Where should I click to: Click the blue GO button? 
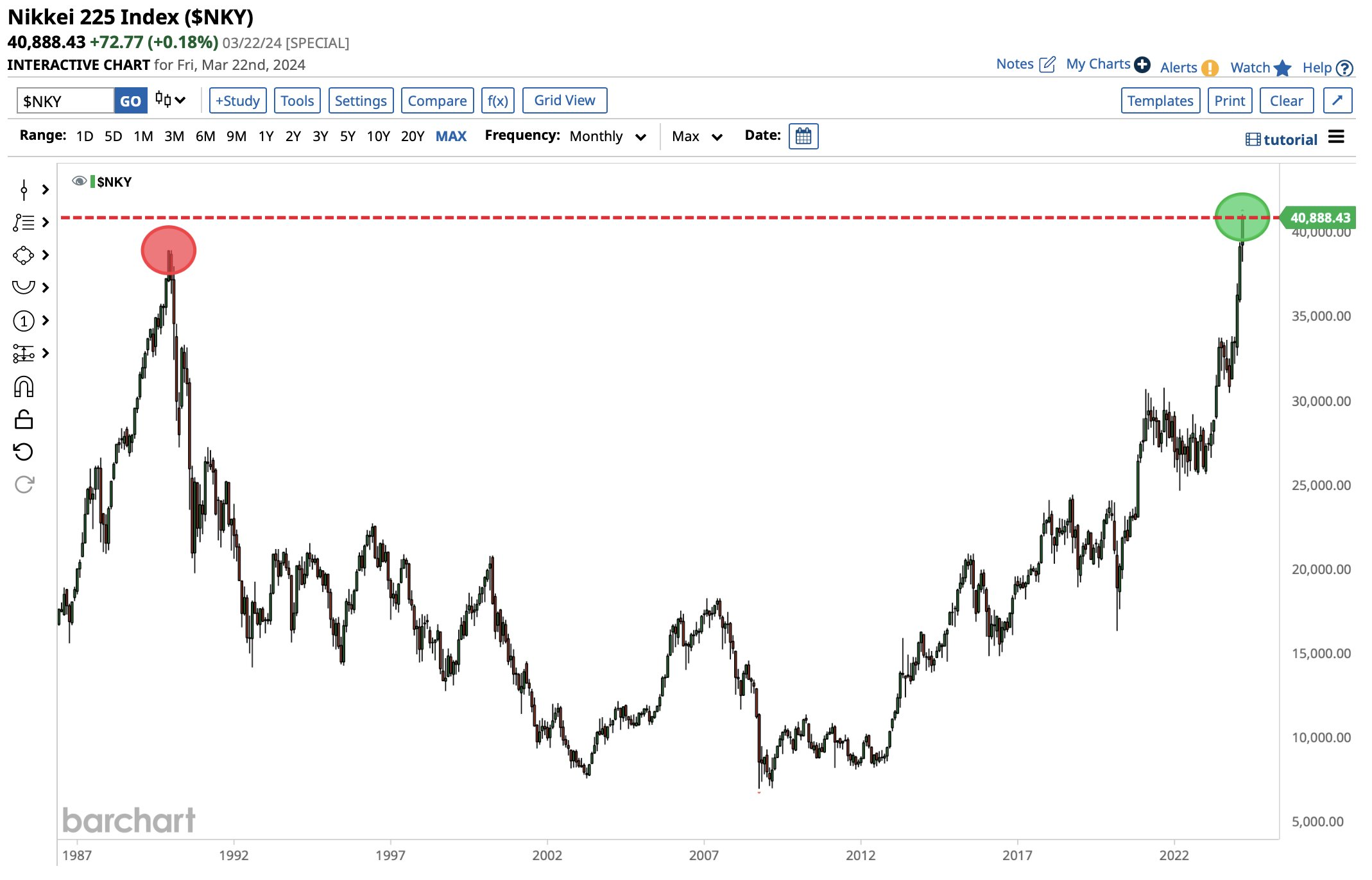pos(130,101)
